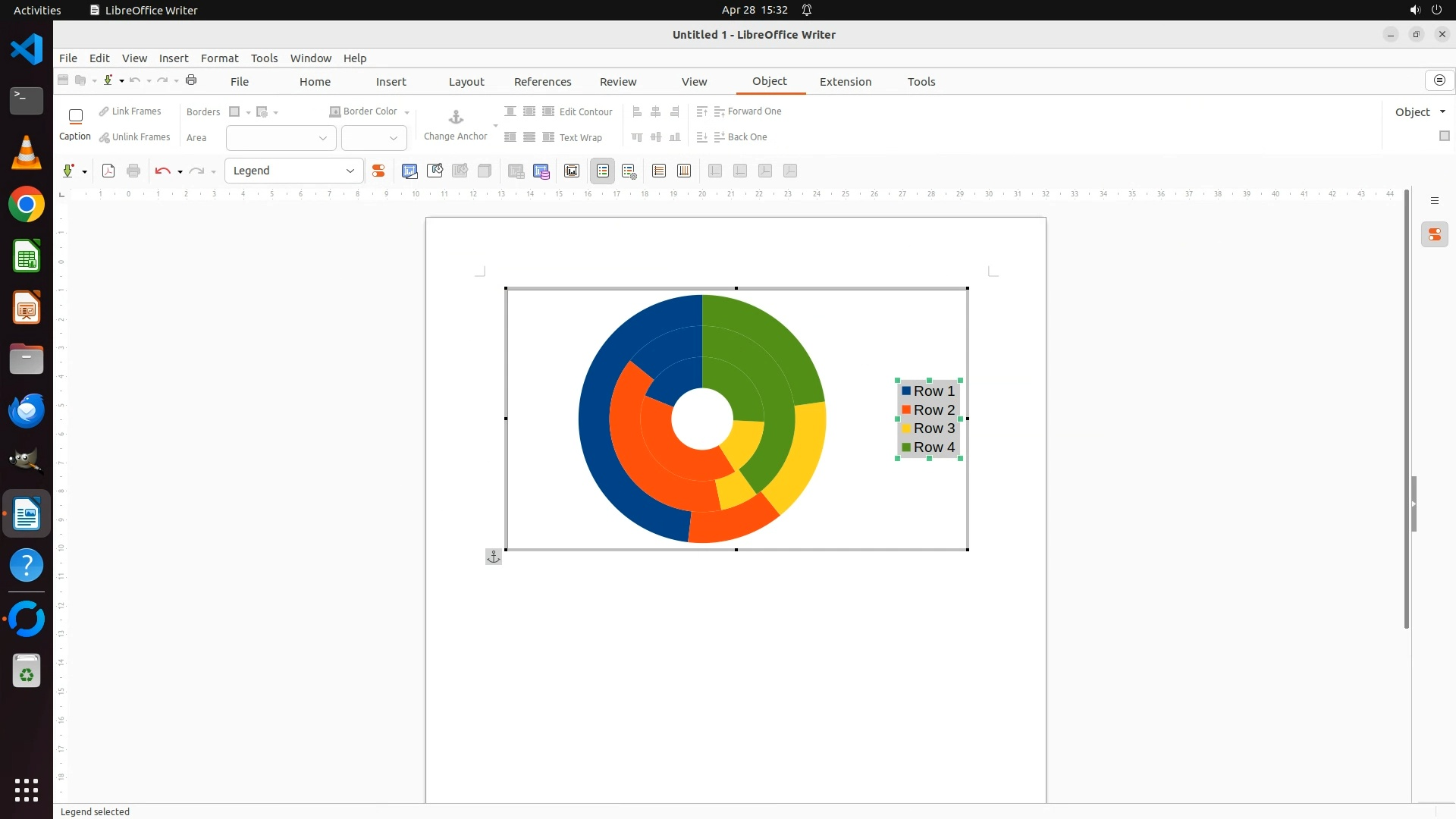The height and width of the screenshot is (819, 1456).
Task: Click the Forward One button
Action: (x=747, y=111)
